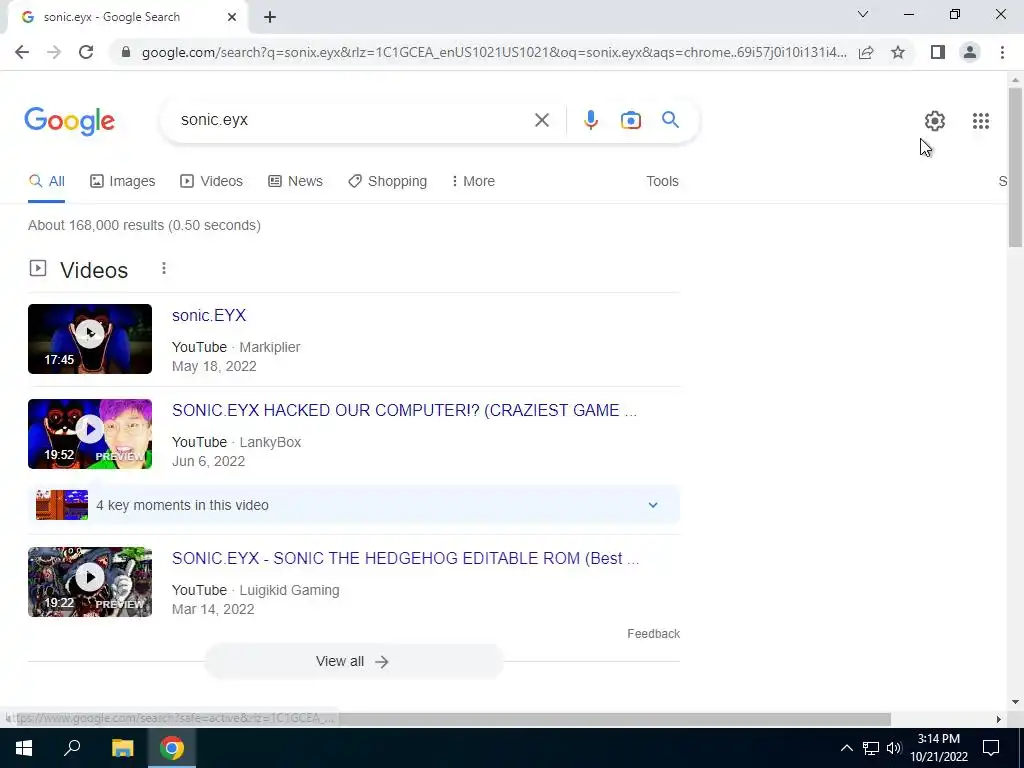Open Google quick settings gear
This screenshot has width=1024, height=768.
tap(935, 121)
